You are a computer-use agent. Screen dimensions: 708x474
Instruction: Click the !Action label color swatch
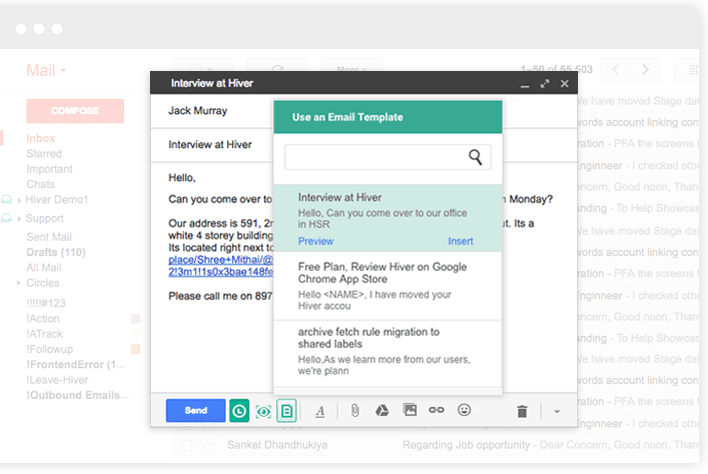pos(135,319)
